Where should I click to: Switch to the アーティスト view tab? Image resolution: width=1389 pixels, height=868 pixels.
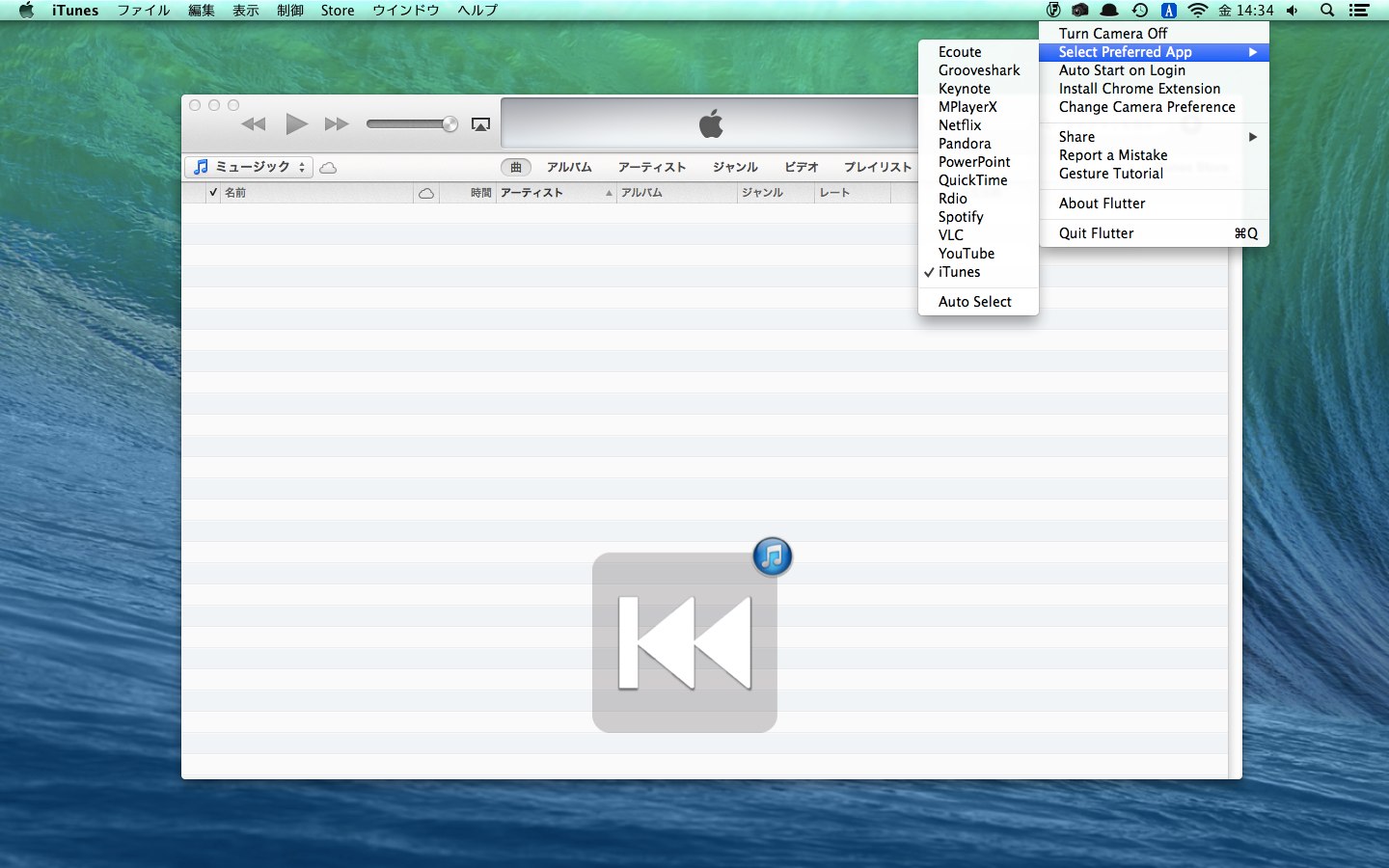(x=652, y=167)
